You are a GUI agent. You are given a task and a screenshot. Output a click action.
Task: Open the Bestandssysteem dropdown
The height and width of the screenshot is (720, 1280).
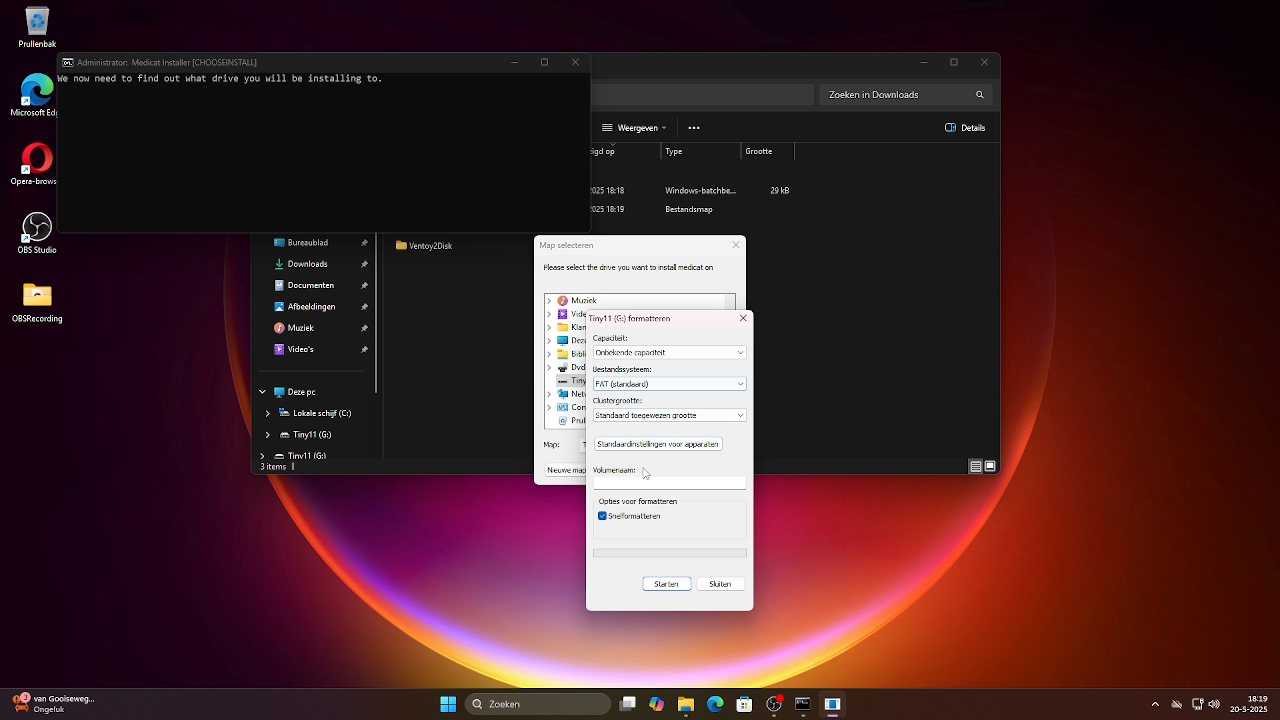click(x=669, y=384)
